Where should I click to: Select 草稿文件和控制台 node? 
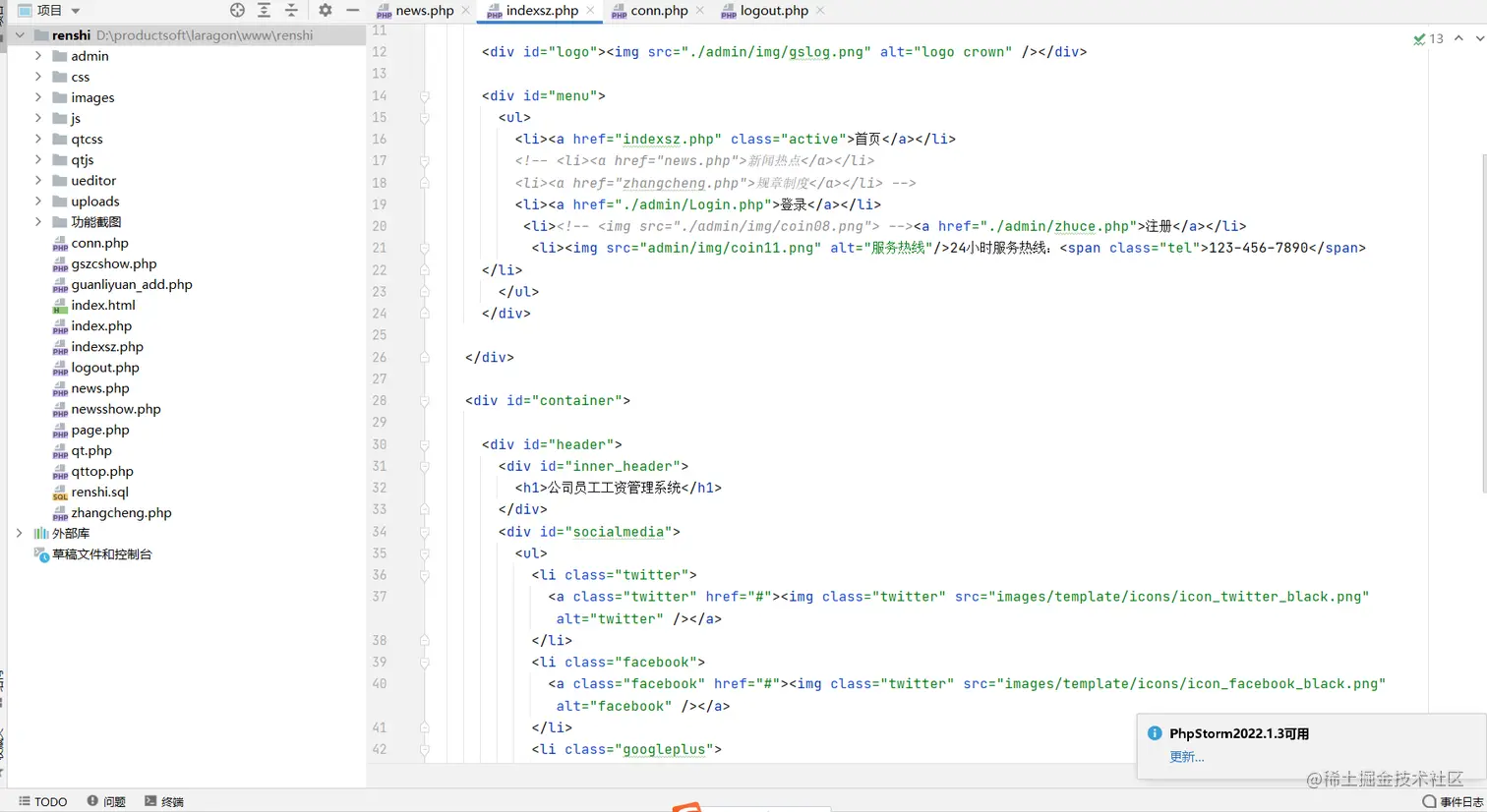[x=102, y=554]
